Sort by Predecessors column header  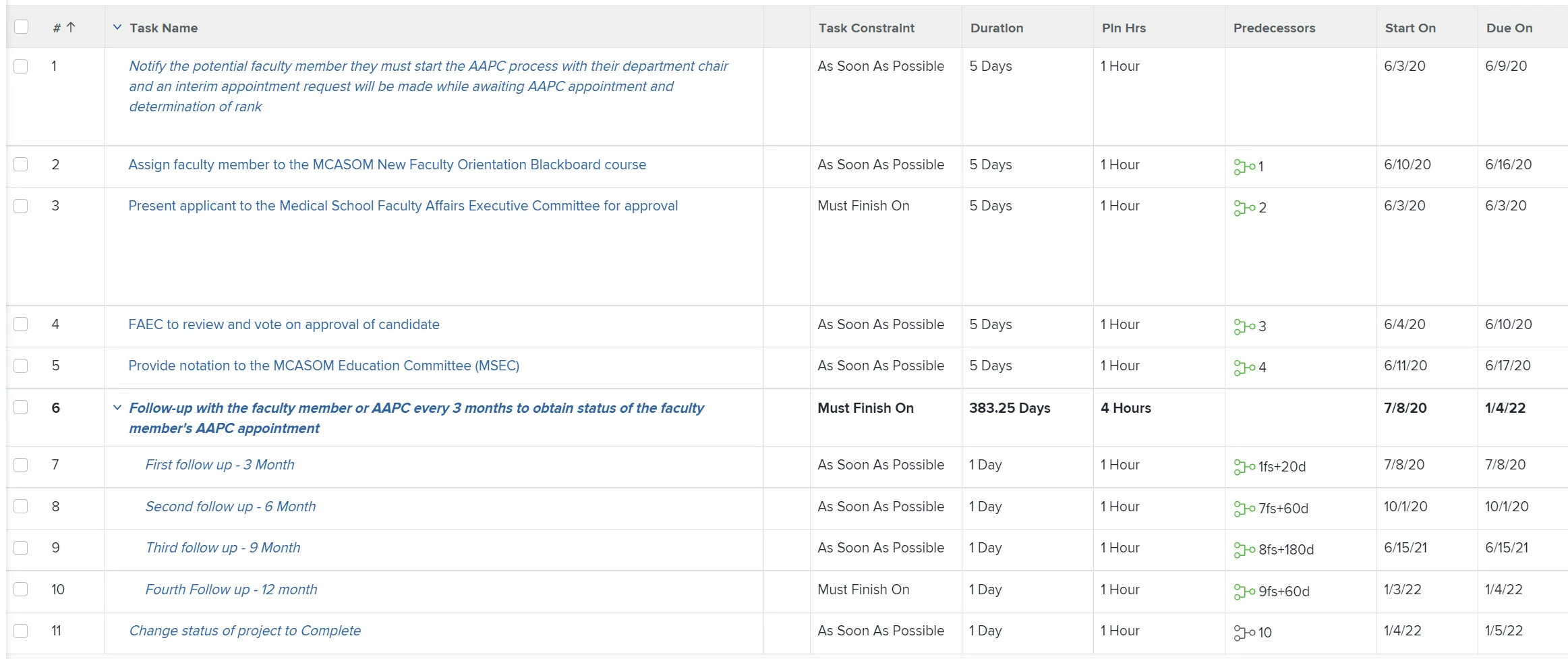pyautogui.click(x=1274, y=28)
